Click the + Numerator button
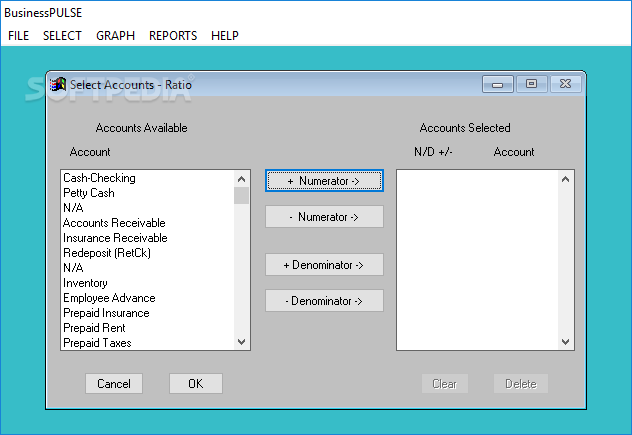The width and height of the screenshot is (632, 435). [324, 181]
